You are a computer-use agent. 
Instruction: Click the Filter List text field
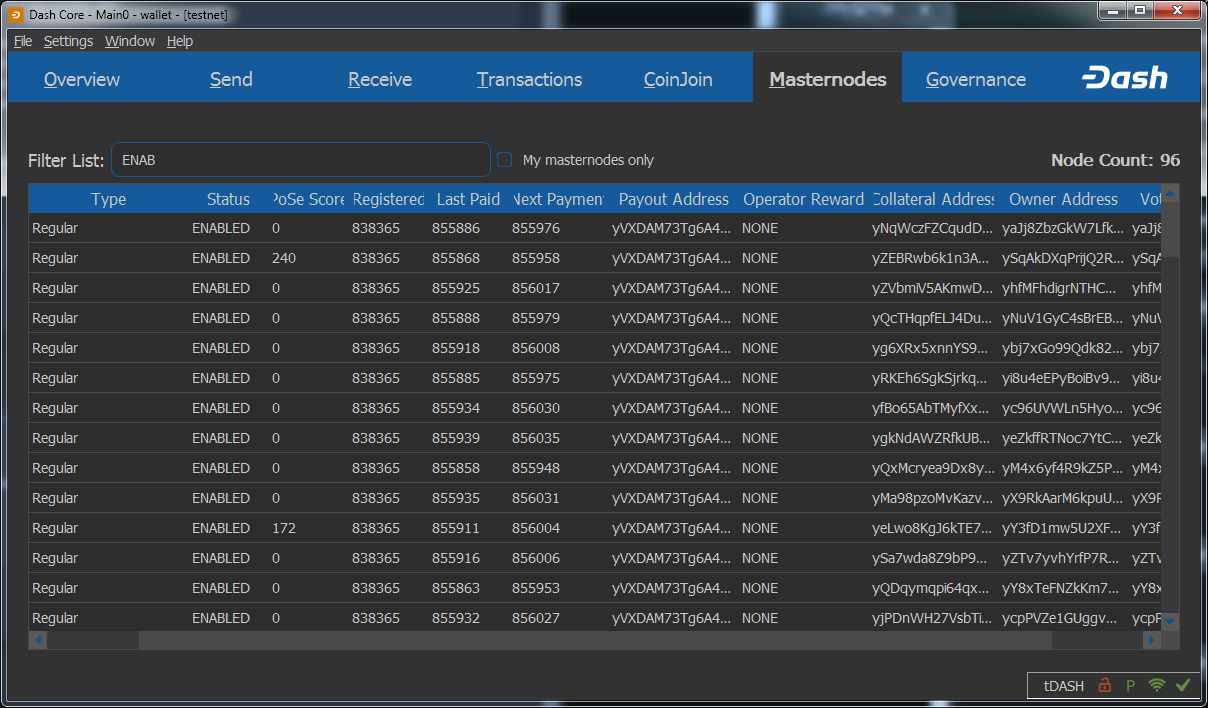300,160
